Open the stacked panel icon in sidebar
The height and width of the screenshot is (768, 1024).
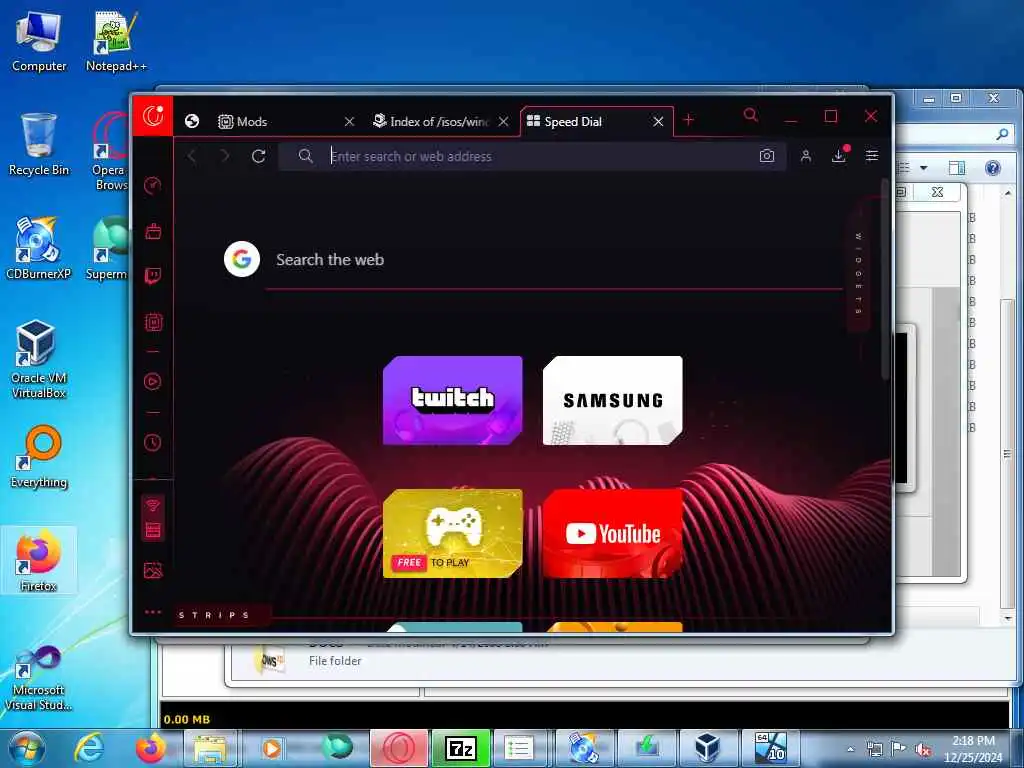[153, 530]
